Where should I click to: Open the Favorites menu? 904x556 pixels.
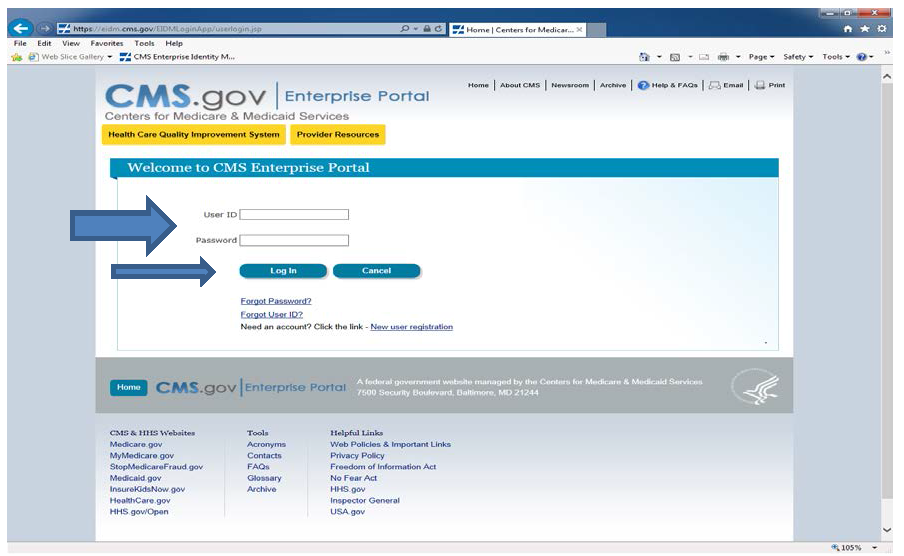(x=107, y=43)
